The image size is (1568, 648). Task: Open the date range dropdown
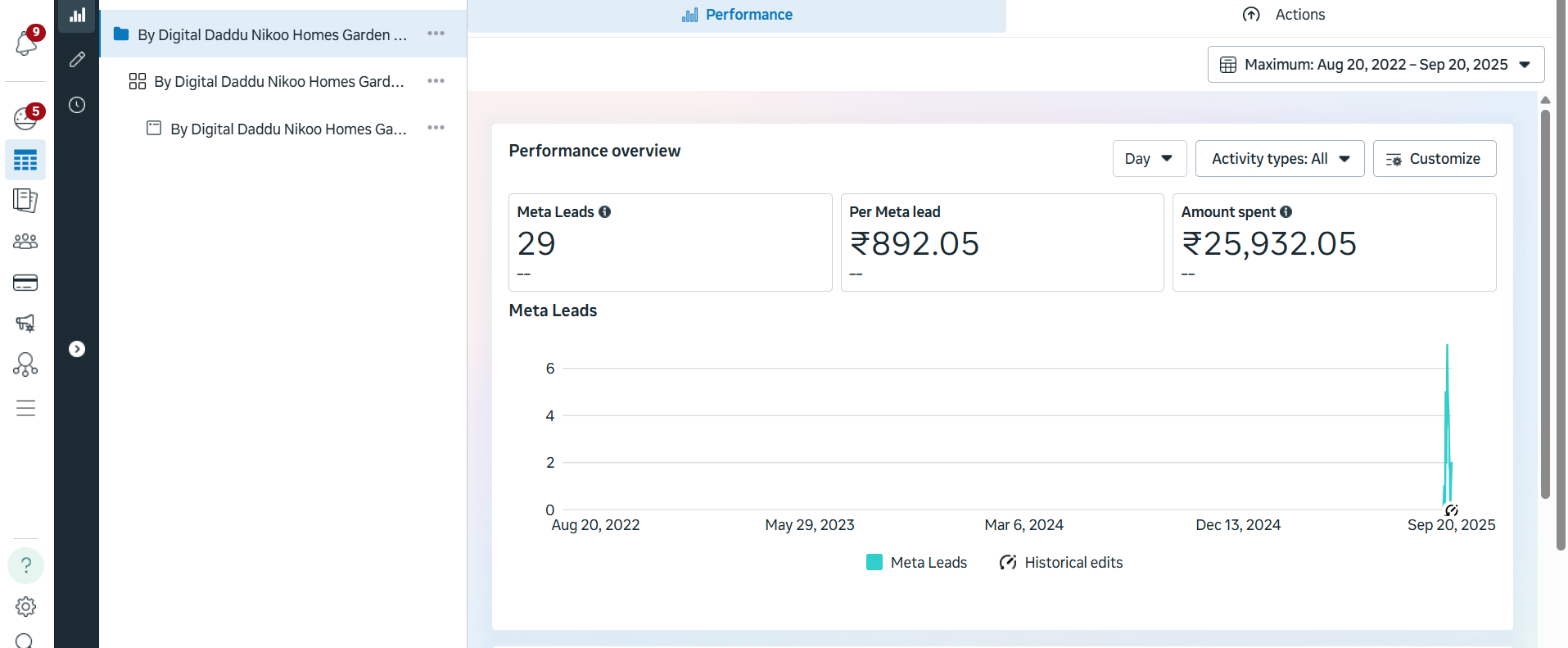(x=1376, y=65)
